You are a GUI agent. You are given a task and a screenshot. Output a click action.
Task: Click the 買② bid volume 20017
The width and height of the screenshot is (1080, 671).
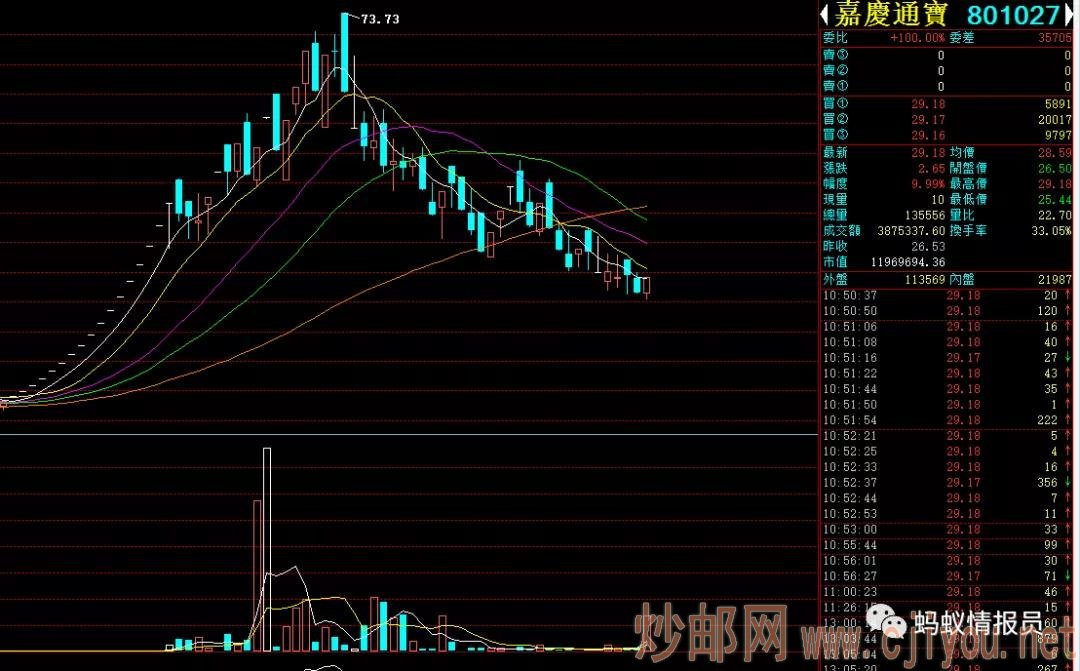(x=1055, y=120)
